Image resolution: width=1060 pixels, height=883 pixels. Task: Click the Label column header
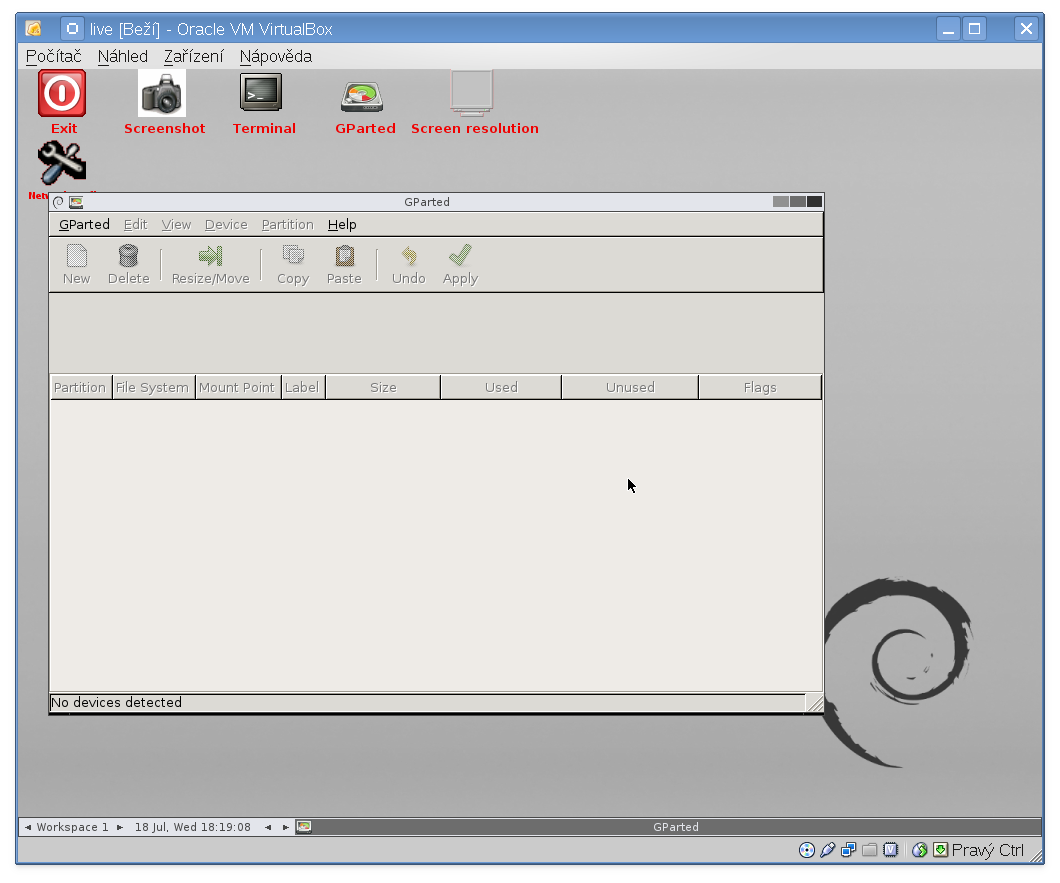coord(303,387)
